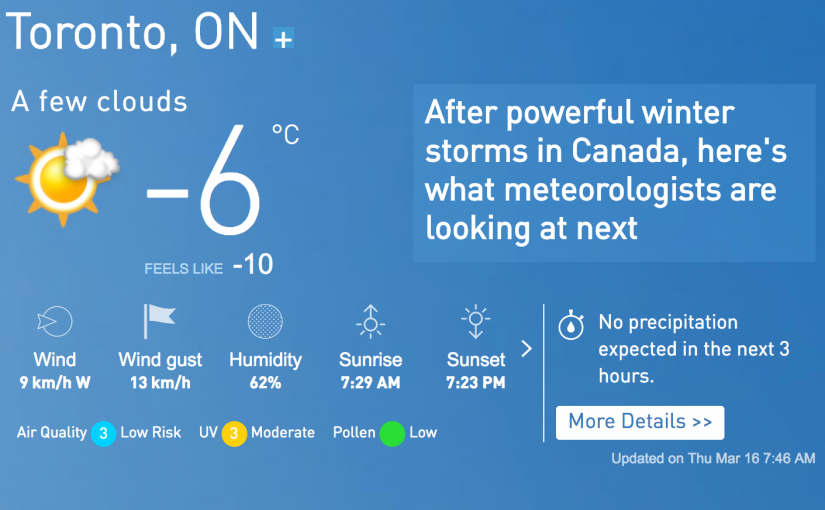Click the wind gust flag icon

159,321
